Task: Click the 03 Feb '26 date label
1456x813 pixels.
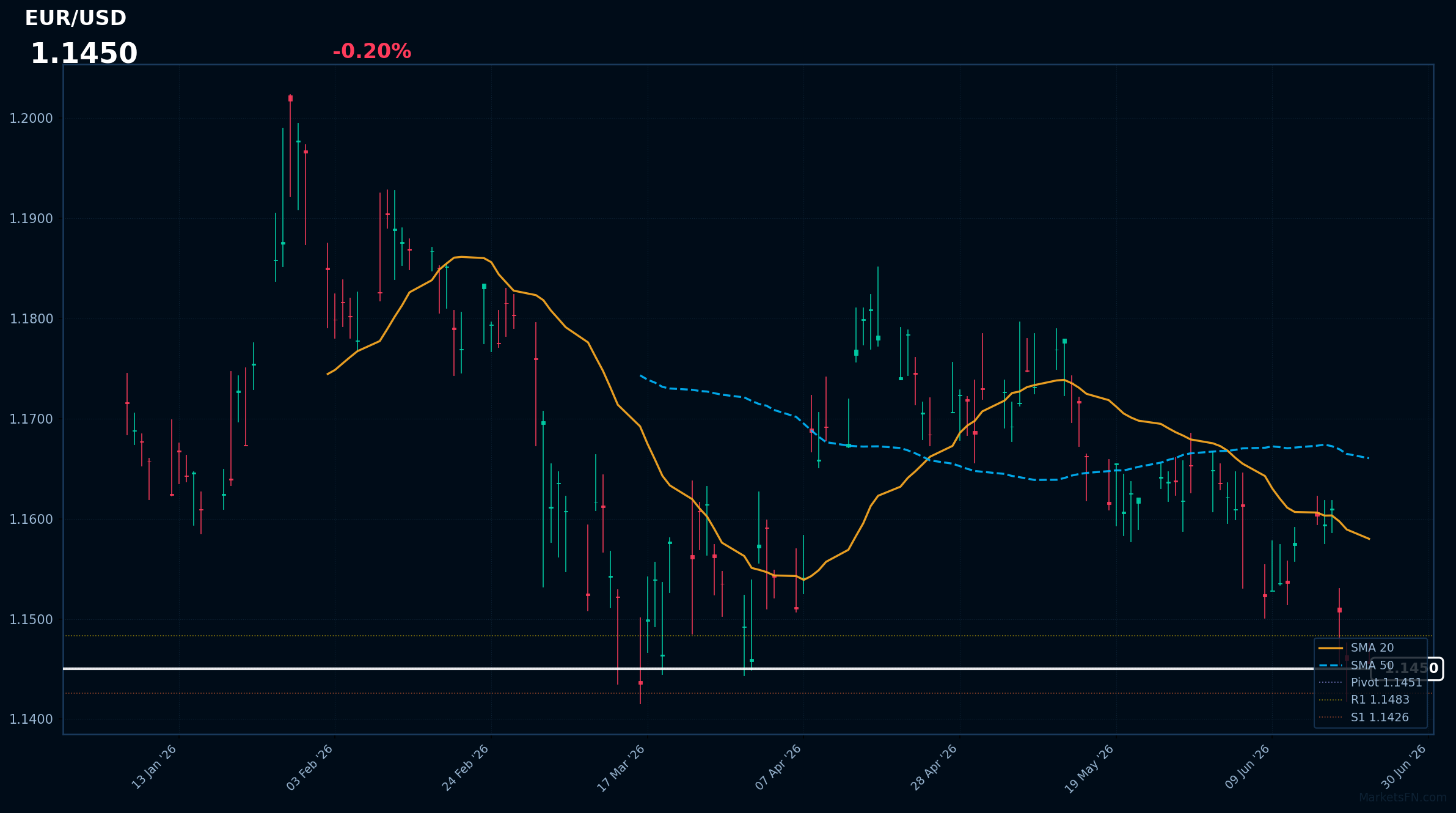Action: [x=310, y=767]
